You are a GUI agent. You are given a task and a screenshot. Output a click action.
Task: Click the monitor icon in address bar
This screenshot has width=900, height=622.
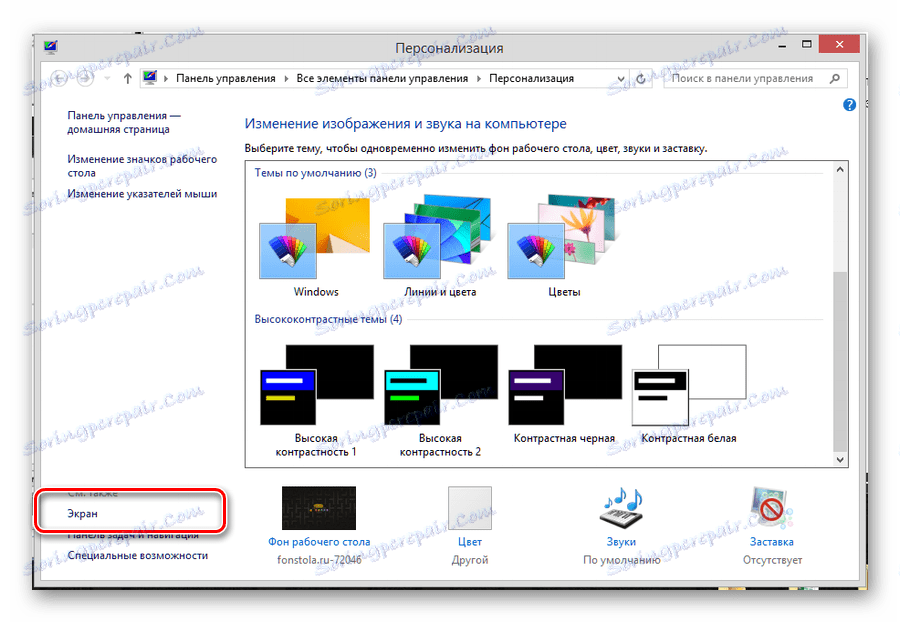coord(150,77)
